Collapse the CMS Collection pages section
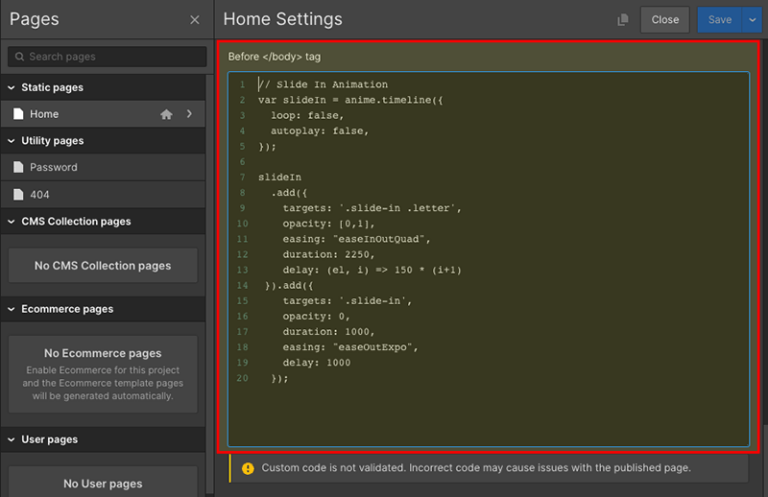 tap(11, 222)
